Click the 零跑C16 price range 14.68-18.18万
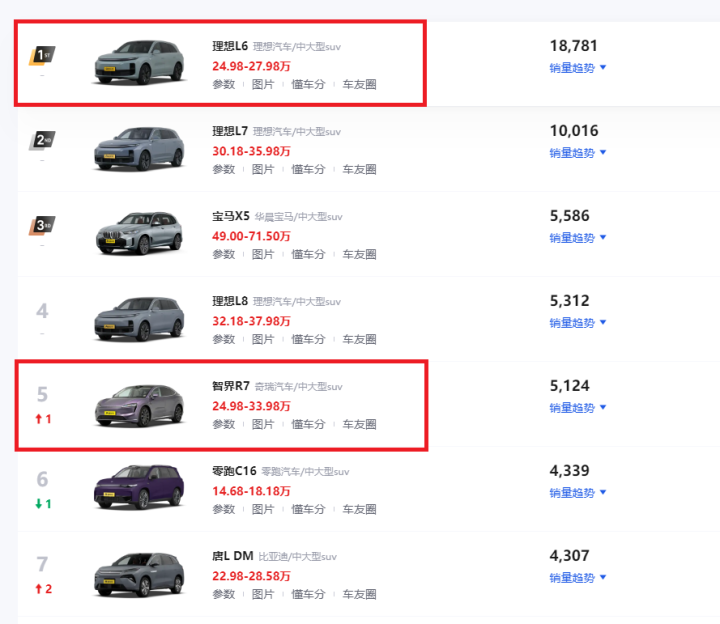 [251, 491]
